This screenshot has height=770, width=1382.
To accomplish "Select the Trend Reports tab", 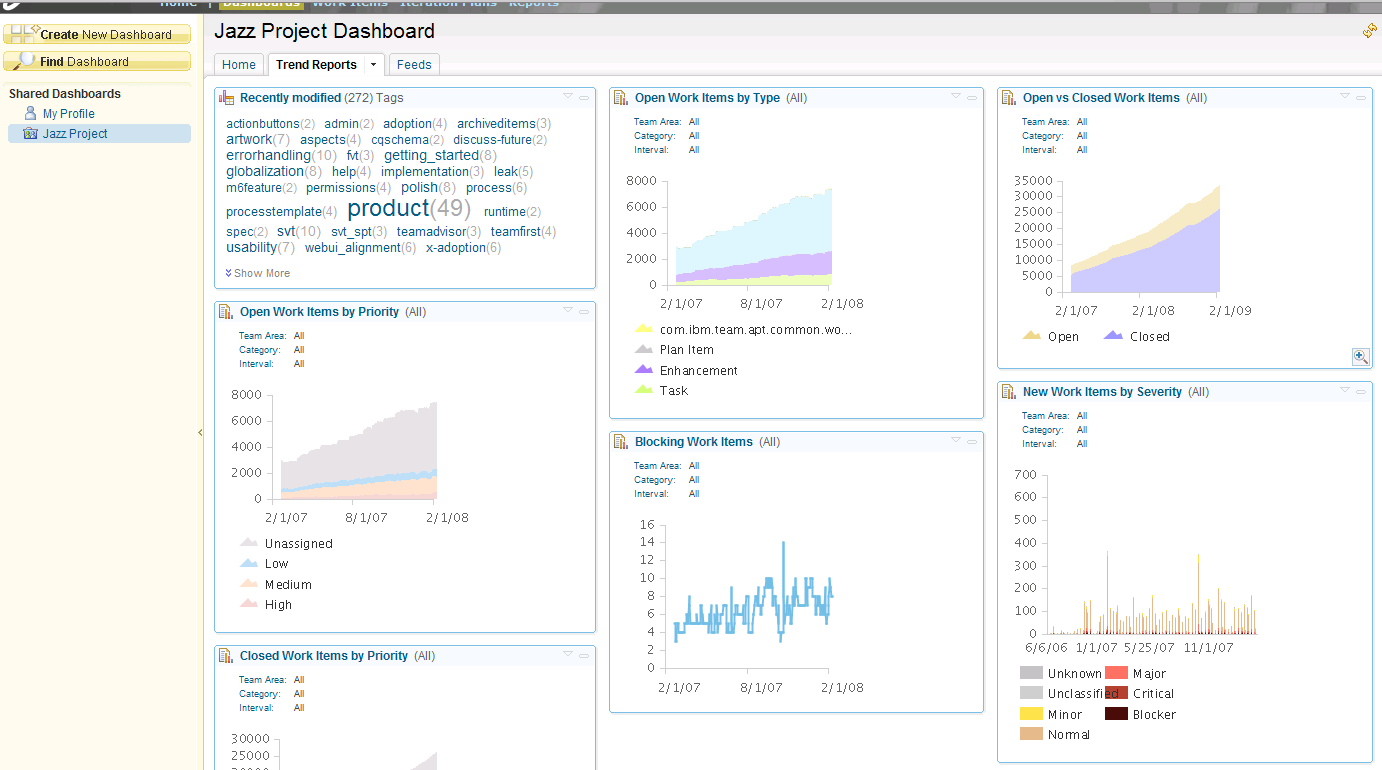I will click(x=316, y=64).
